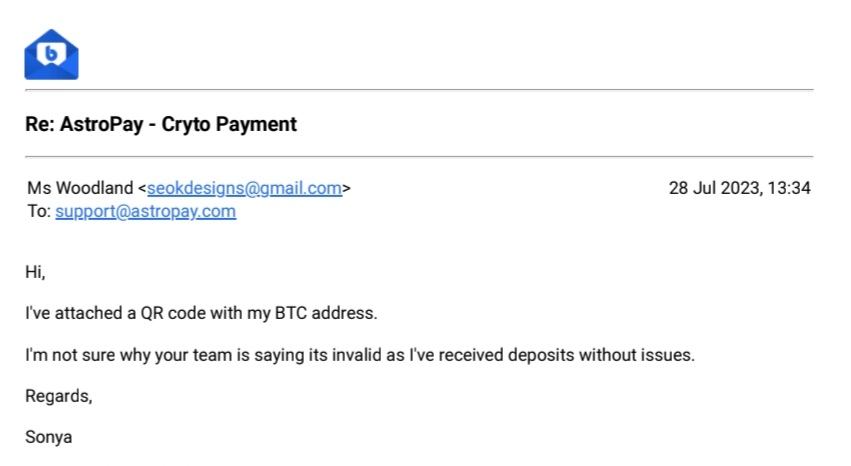
Task: Click the signature name Sonya
Action: [x=48, y=438]
